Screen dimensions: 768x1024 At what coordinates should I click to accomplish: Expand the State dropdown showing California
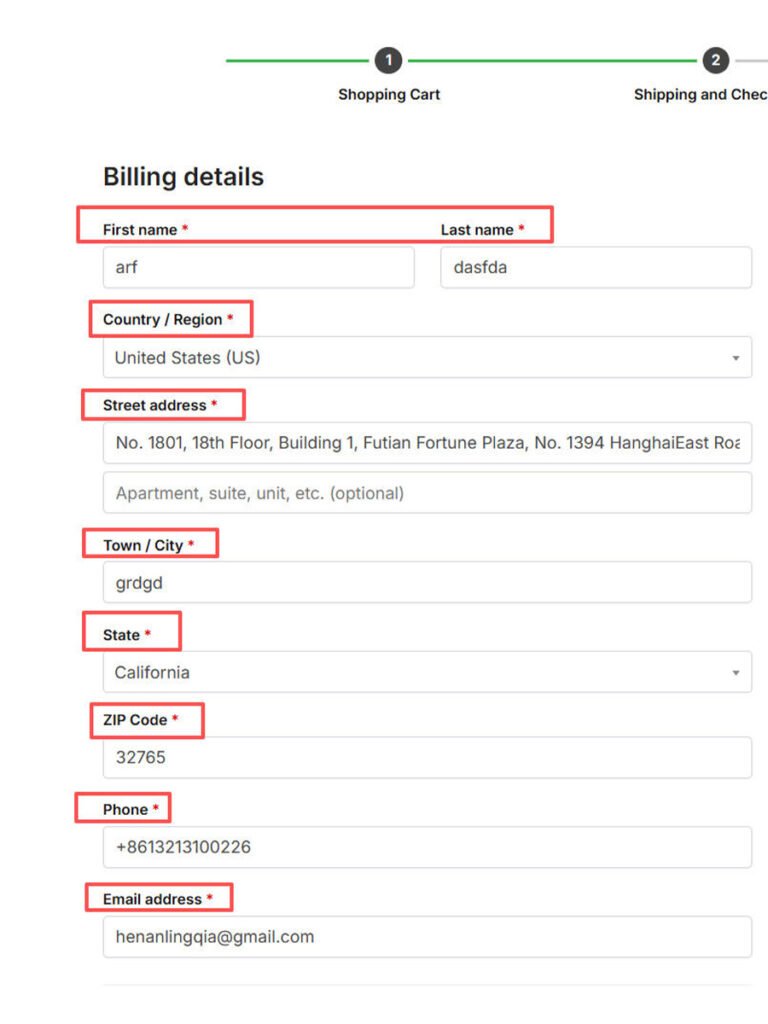coord(427,673)
